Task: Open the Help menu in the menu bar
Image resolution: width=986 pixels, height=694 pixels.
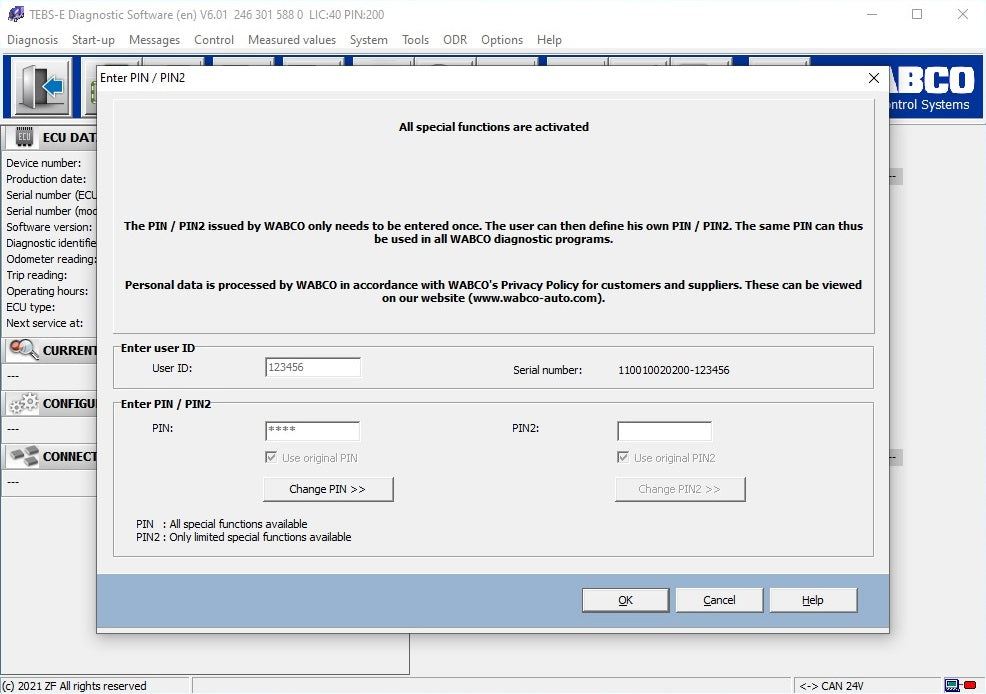Action: click(549, 40)
